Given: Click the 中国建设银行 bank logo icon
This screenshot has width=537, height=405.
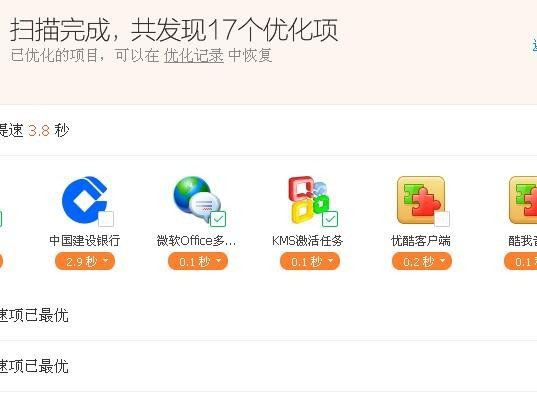Looking at the screenshot, I should tap(85, 200).
